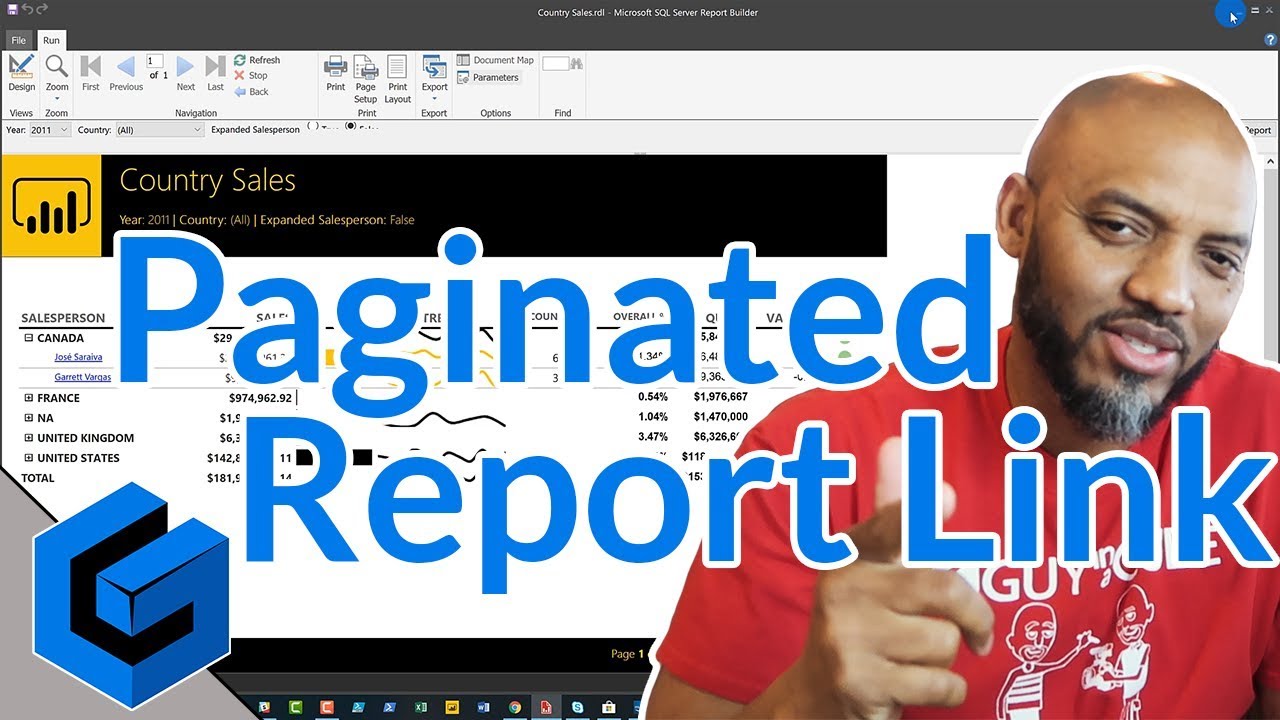Click the 1.04% overall value
1280x720 pixels.
pyautogui.click(x=652, y=418)
